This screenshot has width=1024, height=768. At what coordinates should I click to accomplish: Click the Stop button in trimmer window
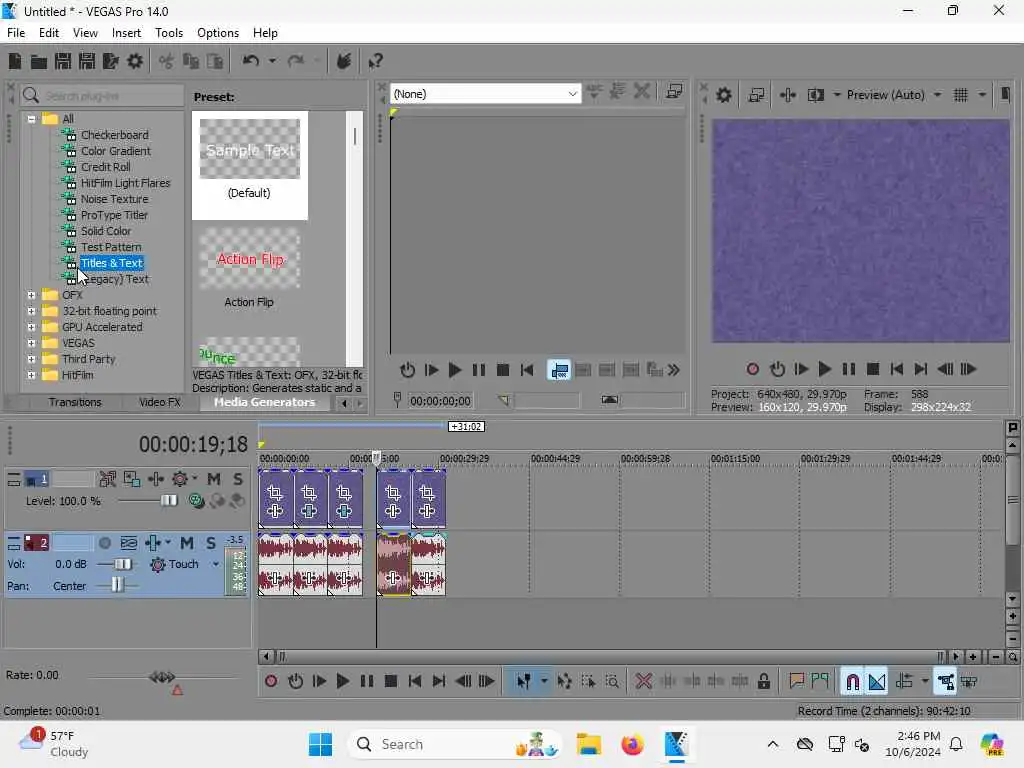[502, 370]
